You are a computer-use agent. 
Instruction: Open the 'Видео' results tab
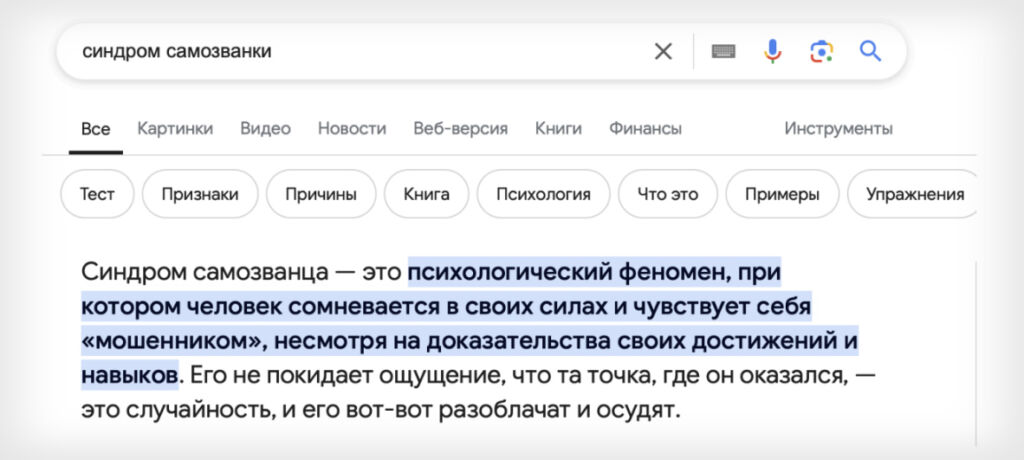point(265,129)
